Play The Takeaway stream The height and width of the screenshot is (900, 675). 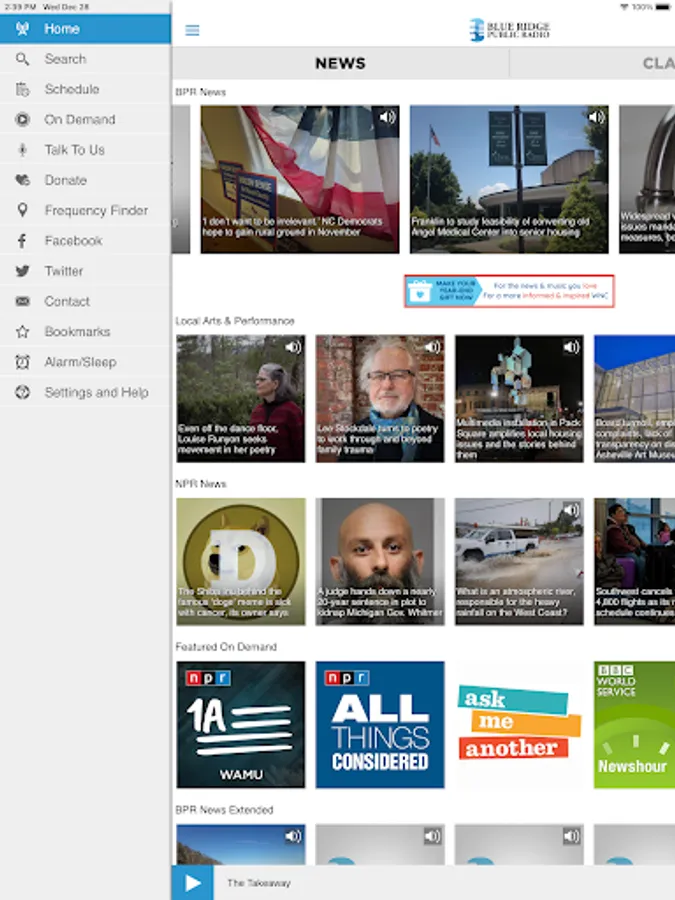(x=193, y=883)
